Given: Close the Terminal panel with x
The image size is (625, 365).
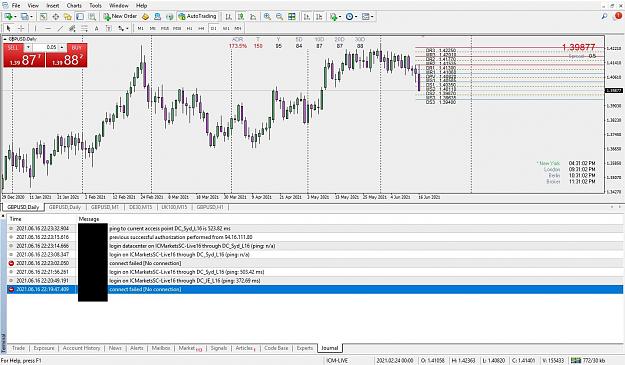Looking at the screenshot, I should (x=3, y=216).
